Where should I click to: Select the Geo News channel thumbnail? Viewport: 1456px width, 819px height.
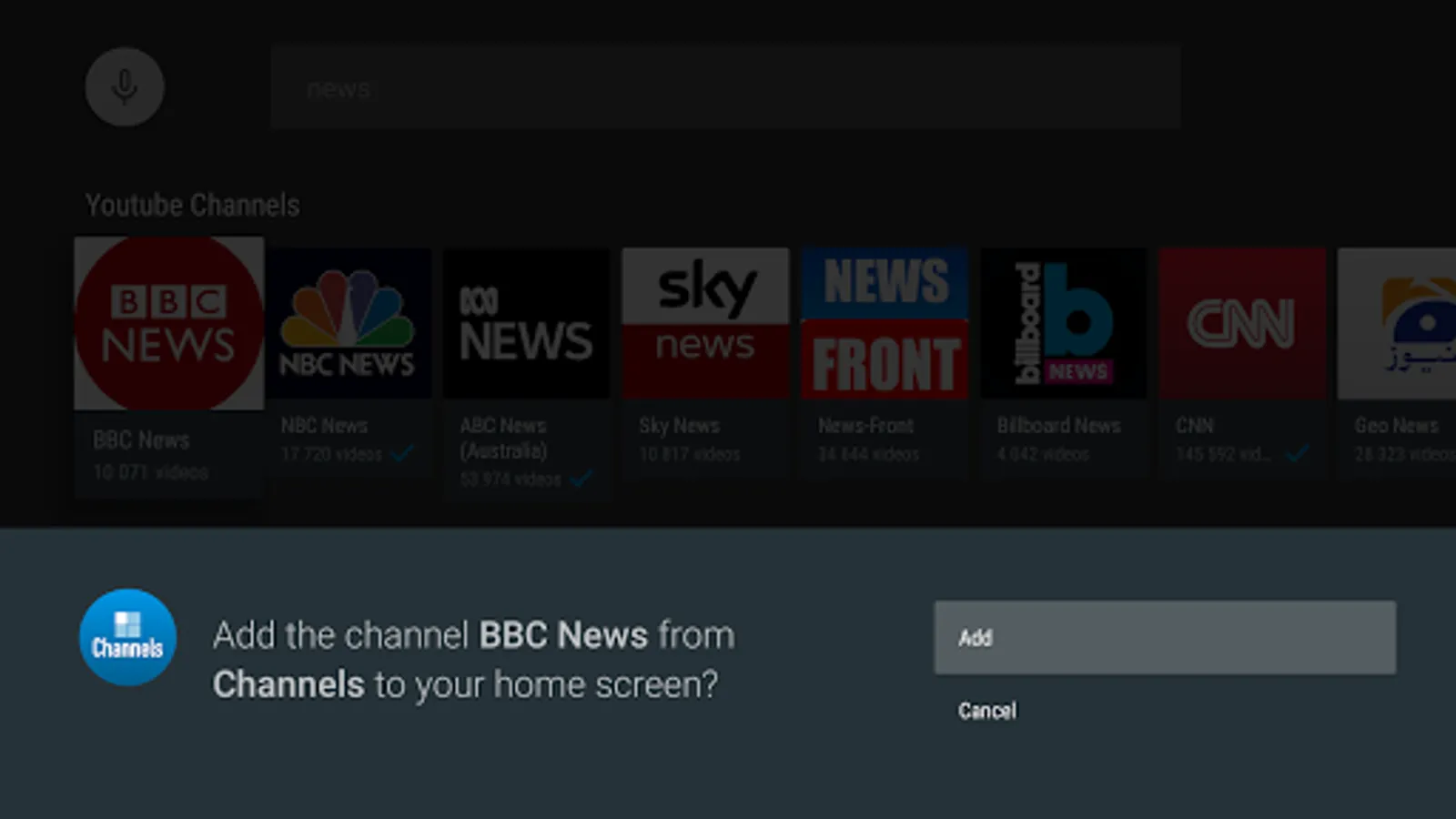pyautogui.click(x=1397, y=323)
